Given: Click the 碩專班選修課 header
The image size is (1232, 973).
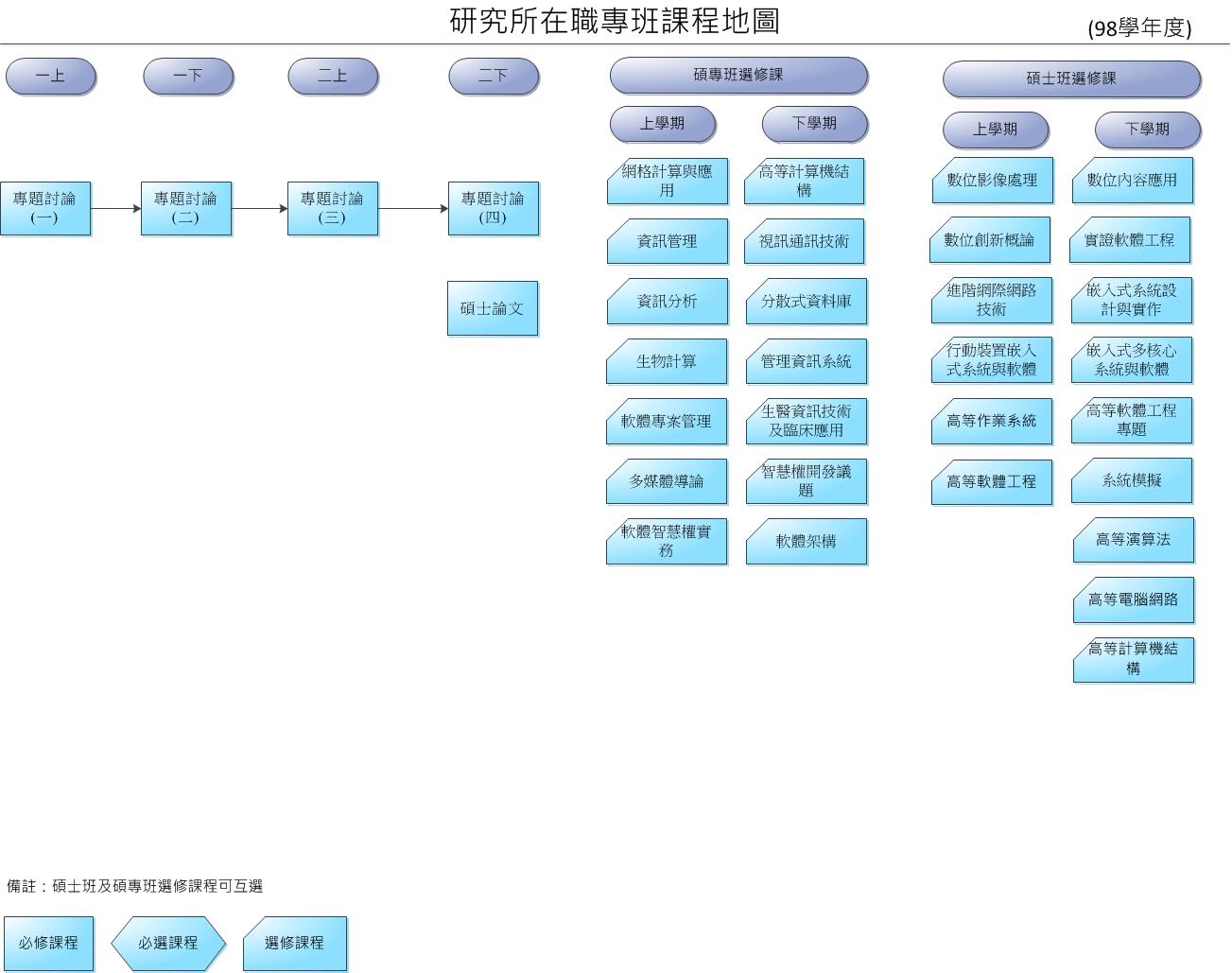Looking at the screenshot, I should tap(738, 76).
